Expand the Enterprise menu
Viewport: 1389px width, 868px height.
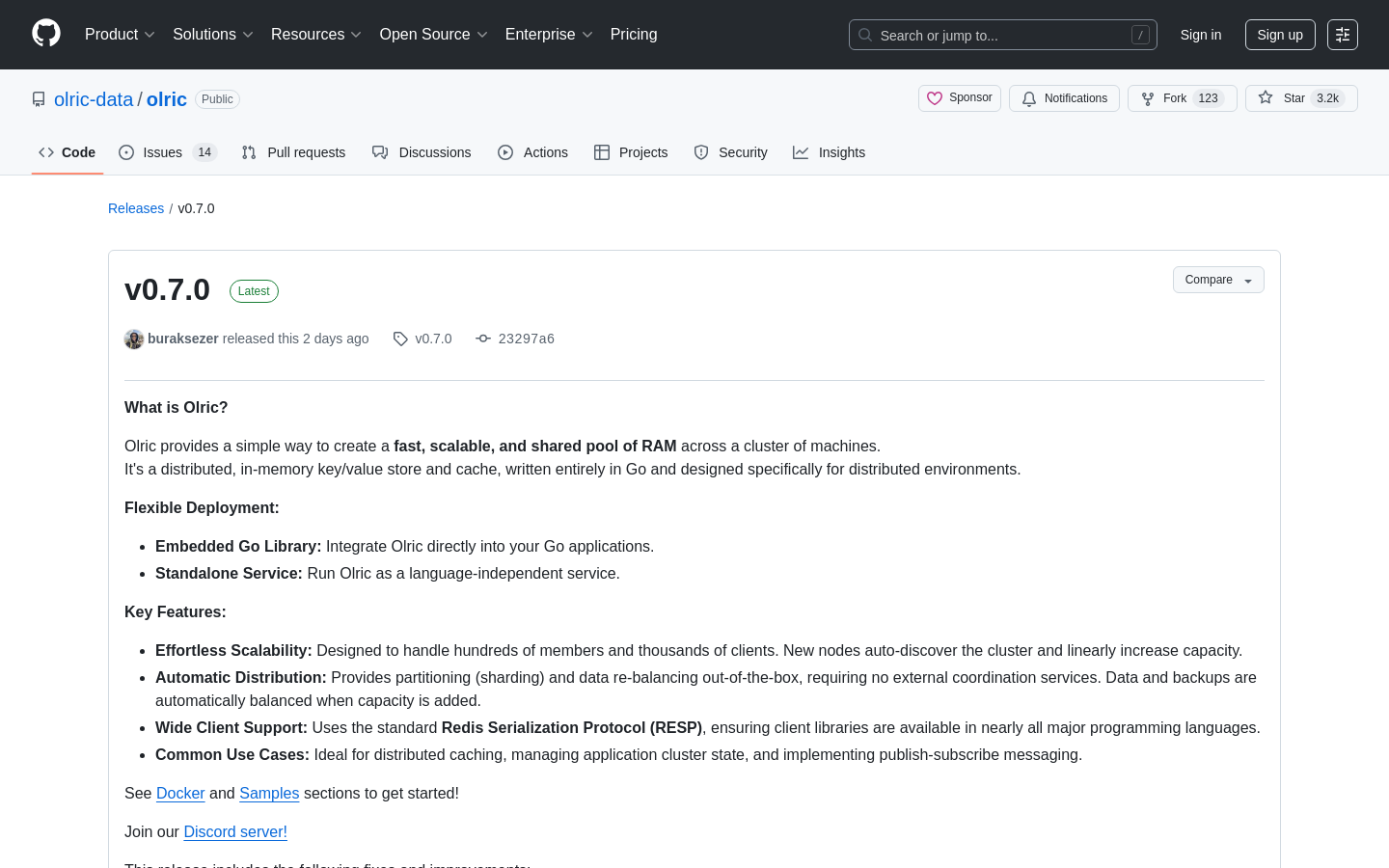click(549, 35)
